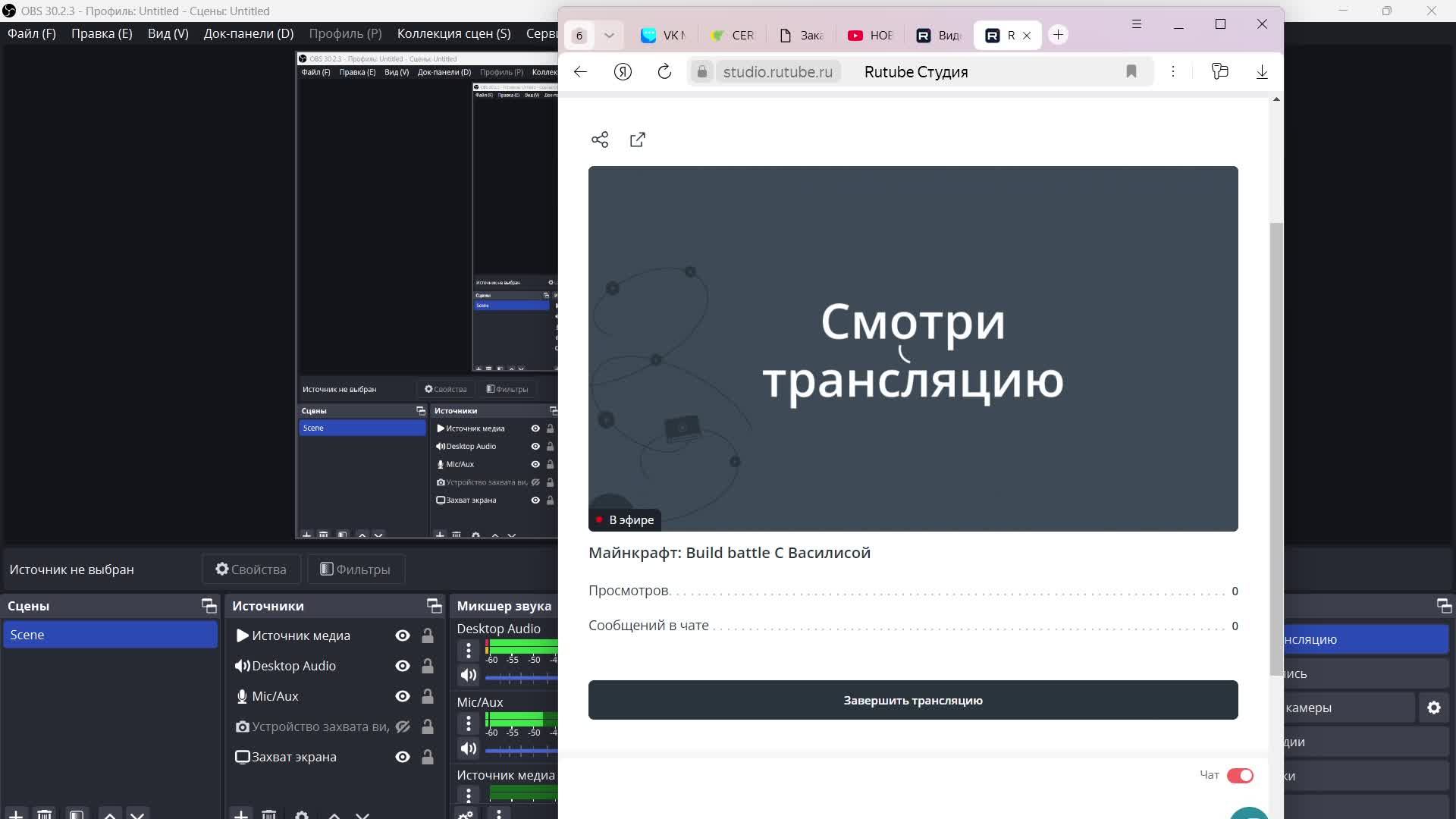Bookmark this page in the address bar
1456x819 pixels.
pos(1131,71)
